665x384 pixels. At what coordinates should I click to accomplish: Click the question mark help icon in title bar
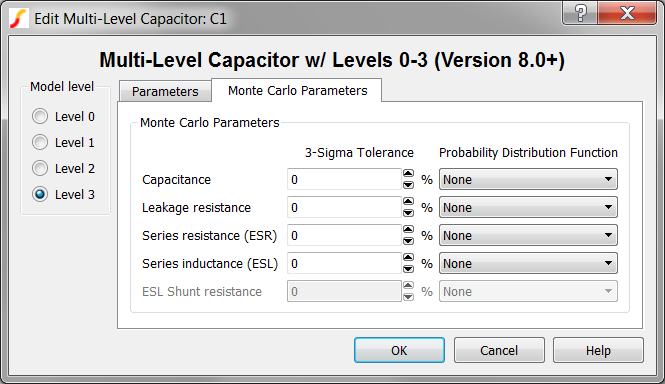pyautogui.click(x=580, y=13)
